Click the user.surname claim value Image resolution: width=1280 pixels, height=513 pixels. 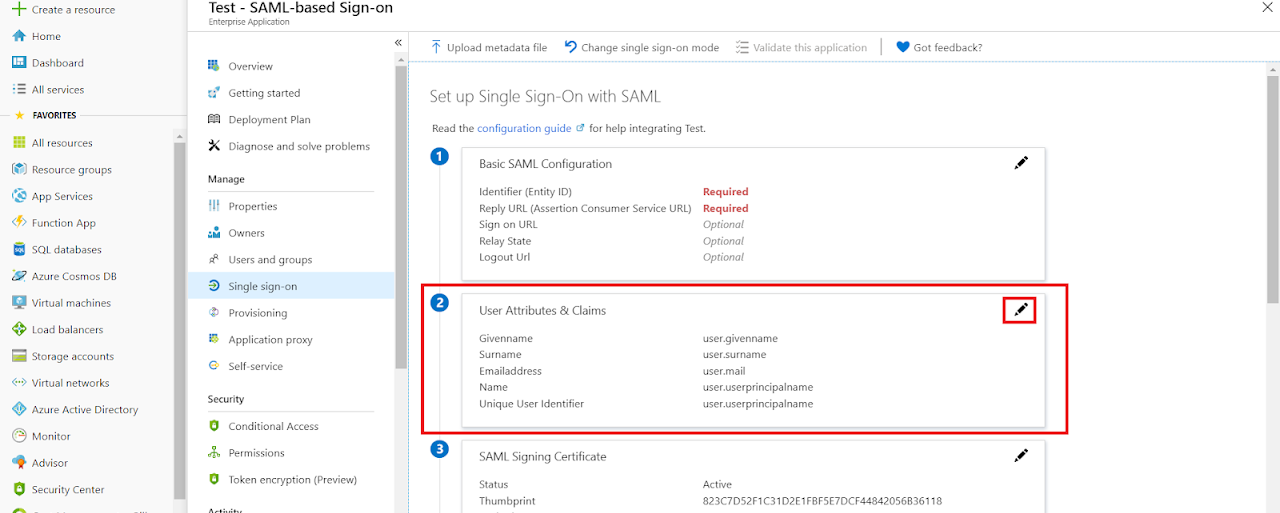(734, 354)
